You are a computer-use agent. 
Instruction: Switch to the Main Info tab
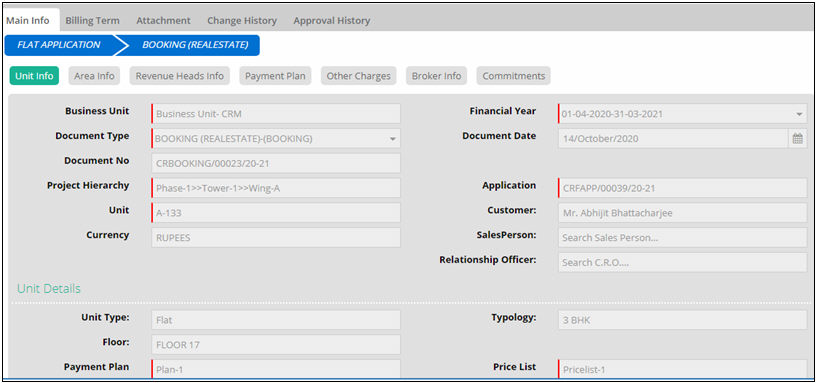(x=28, y=21)
